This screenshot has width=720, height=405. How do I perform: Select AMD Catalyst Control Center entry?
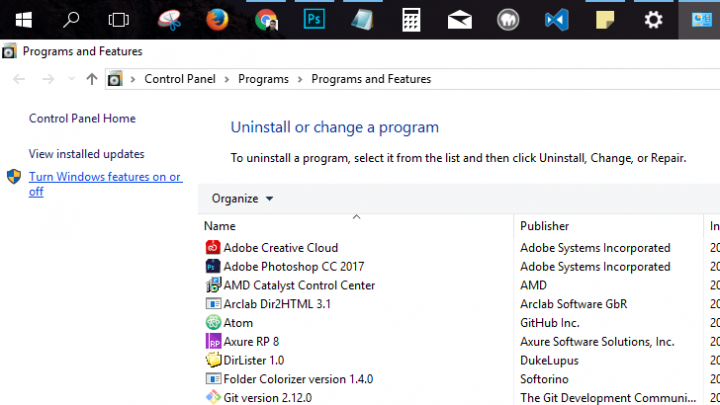(x=299, y=285)
